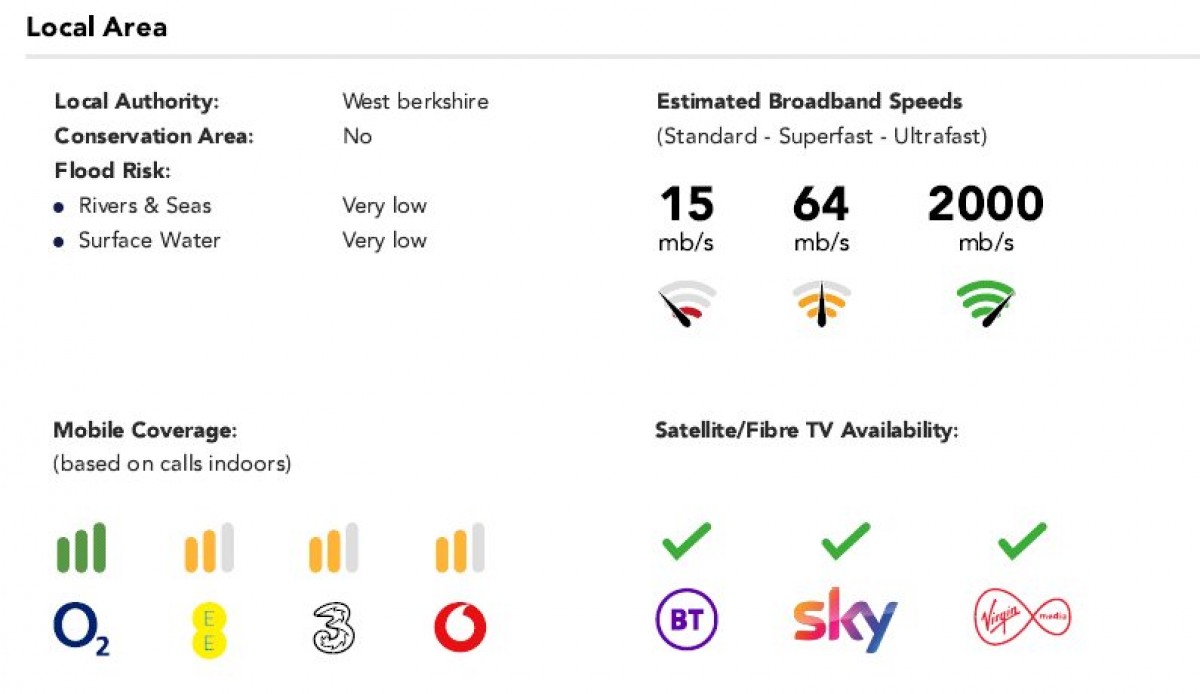Image resolution: width=1200 pixels, height=694 pixels.
Task: Click the Estimated Broadband Speeds heading
Action: [809, 101]
